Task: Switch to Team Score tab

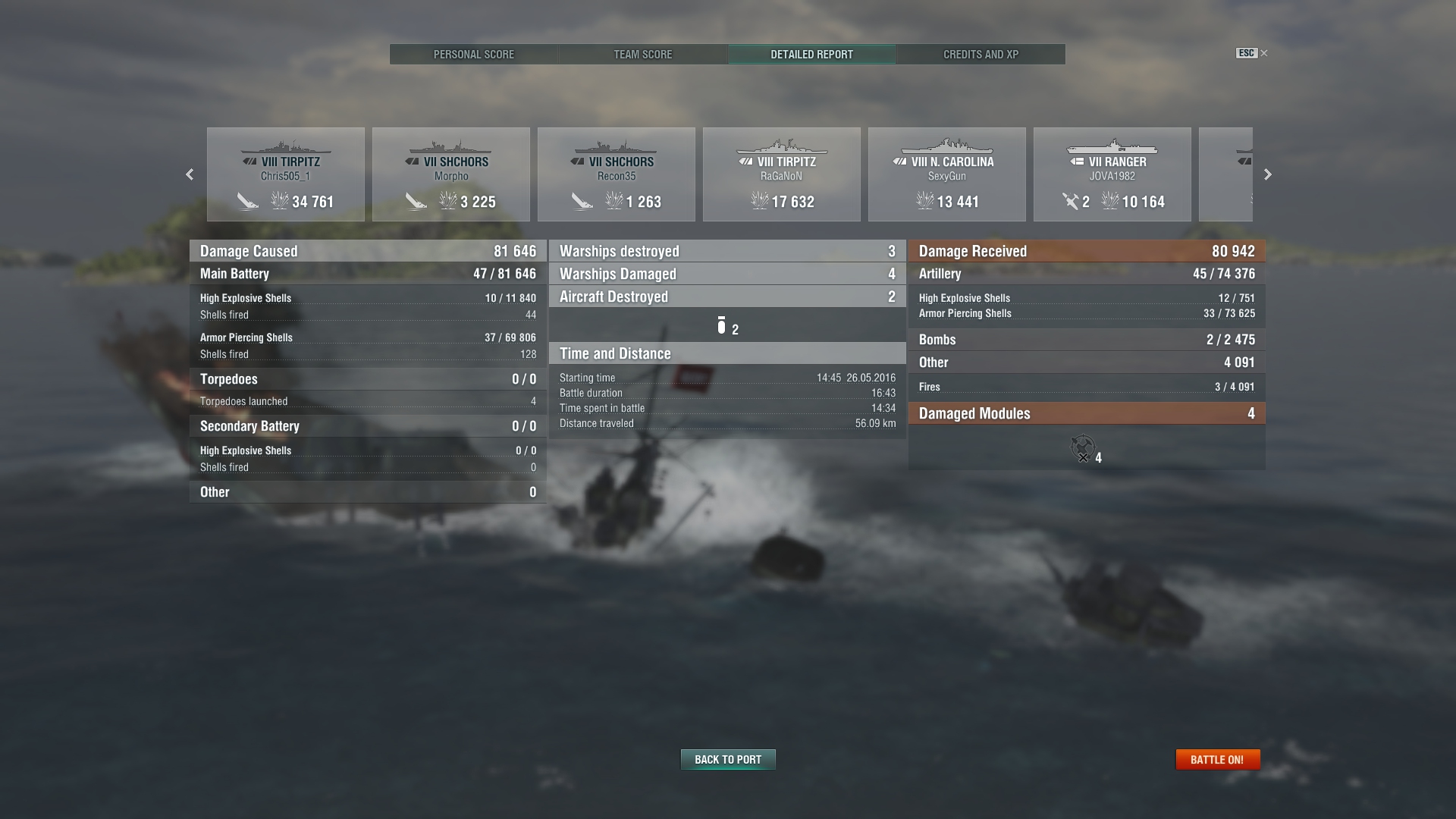Action: point(643,55)
